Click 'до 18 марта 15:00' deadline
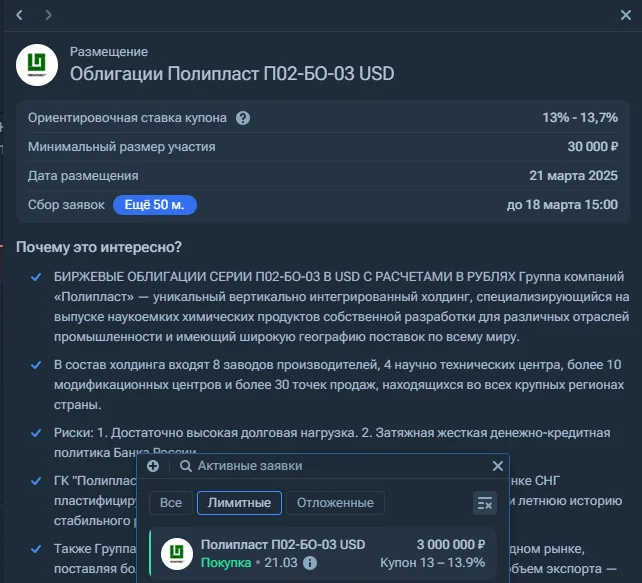642x583 pixels. 562,205
